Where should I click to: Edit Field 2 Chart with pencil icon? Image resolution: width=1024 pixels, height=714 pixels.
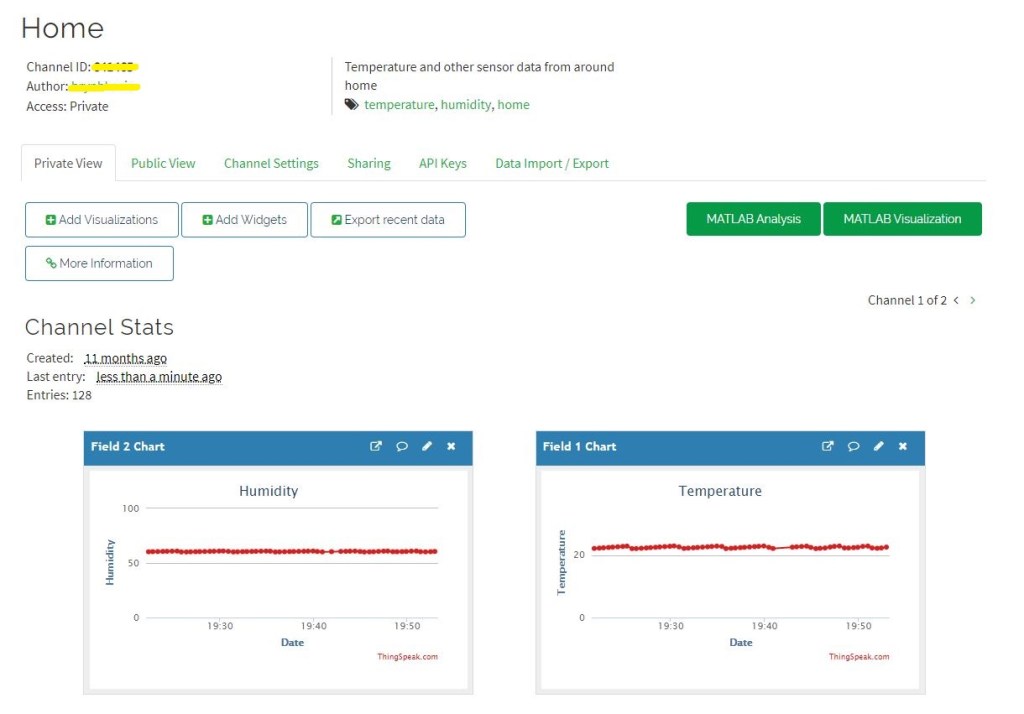coord(427,447)
